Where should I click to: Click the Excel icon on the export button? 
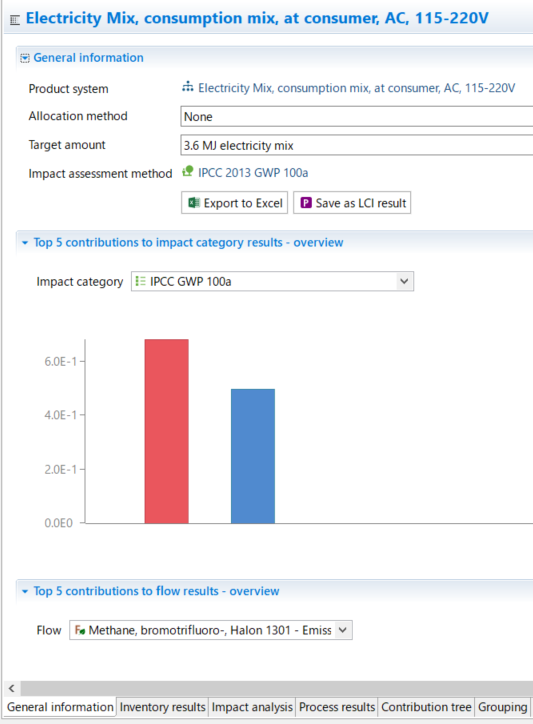click(194, 203)
